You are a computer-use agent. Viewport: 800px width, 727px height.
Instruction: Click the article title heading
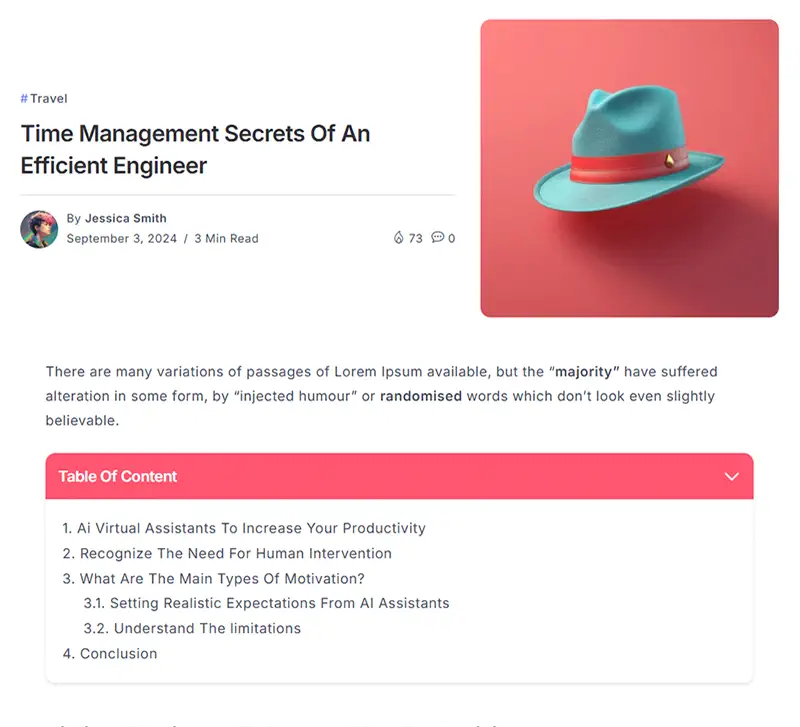point(195,149)
